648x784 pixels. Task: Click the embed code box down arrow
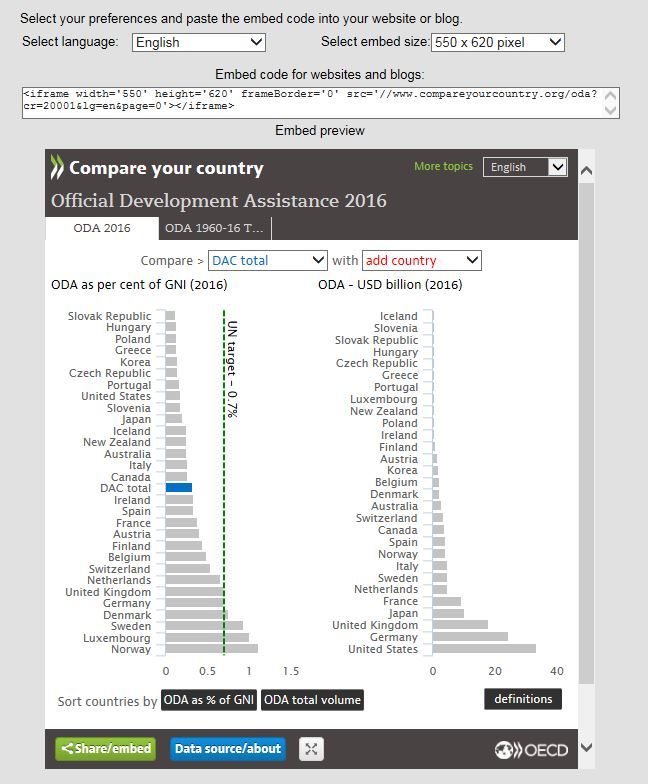(x=610, y=110)
